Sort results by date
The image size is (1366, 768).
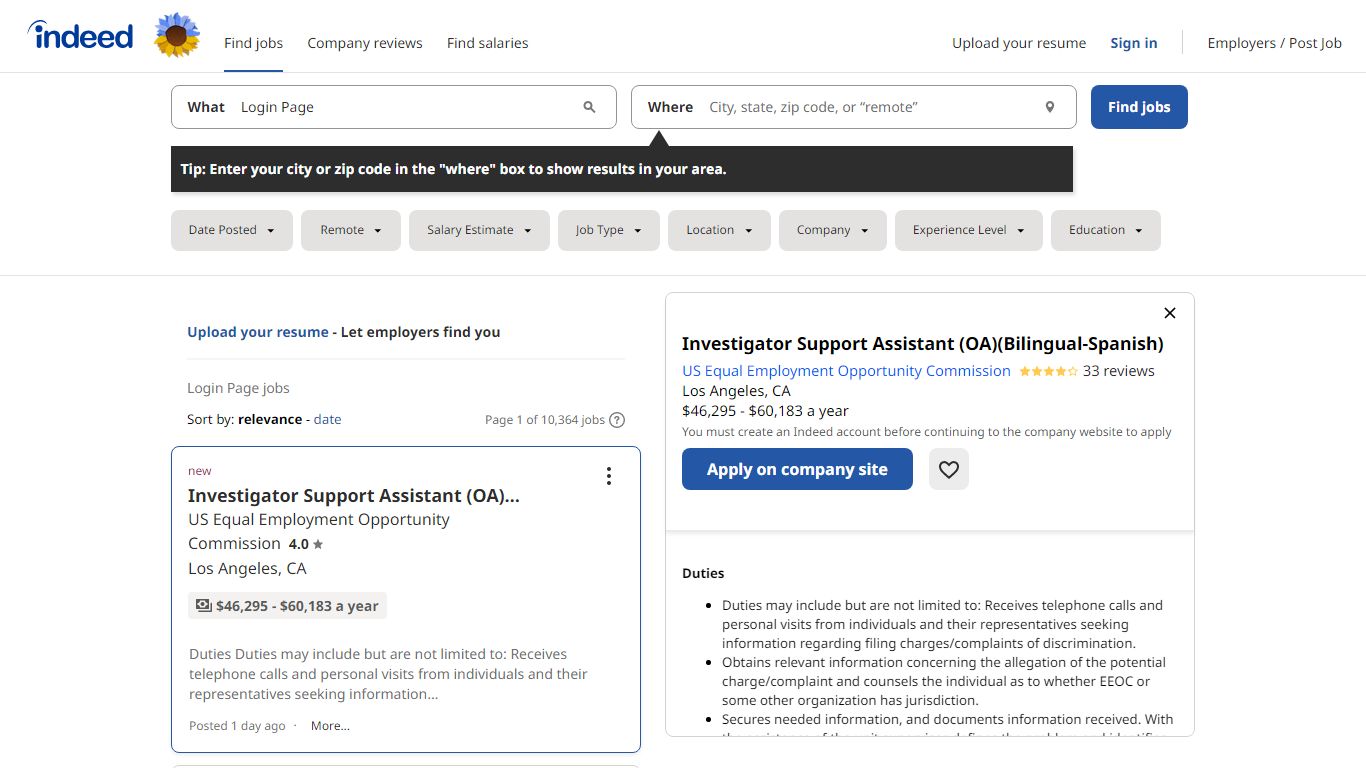[x=327, y=420]
